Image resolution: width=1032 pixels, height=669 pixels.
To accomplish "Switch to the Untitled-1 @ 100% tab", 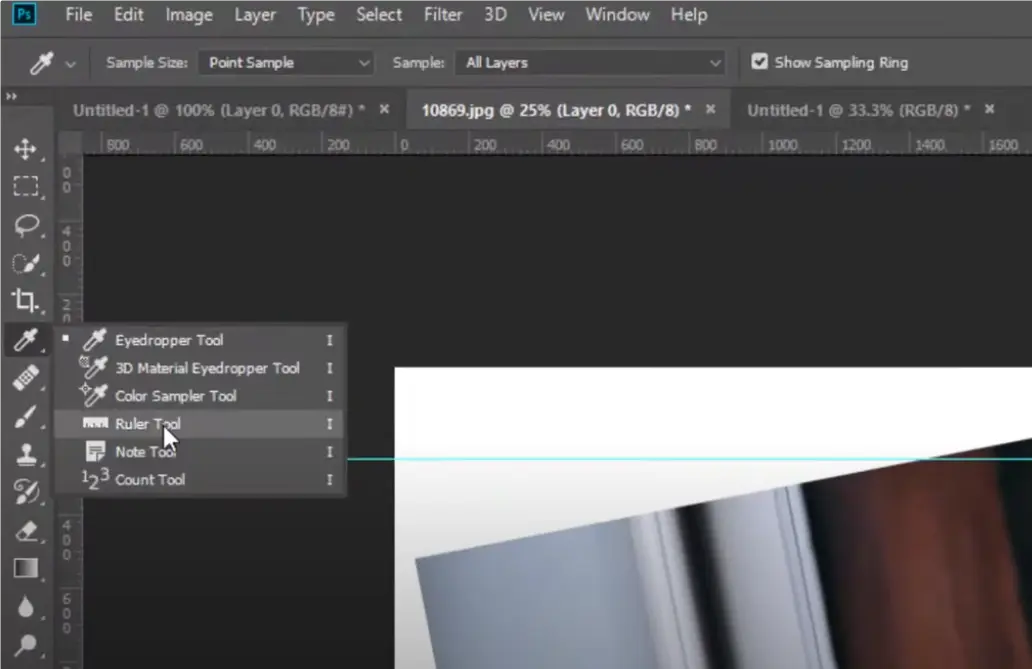I will click(219, 110).
